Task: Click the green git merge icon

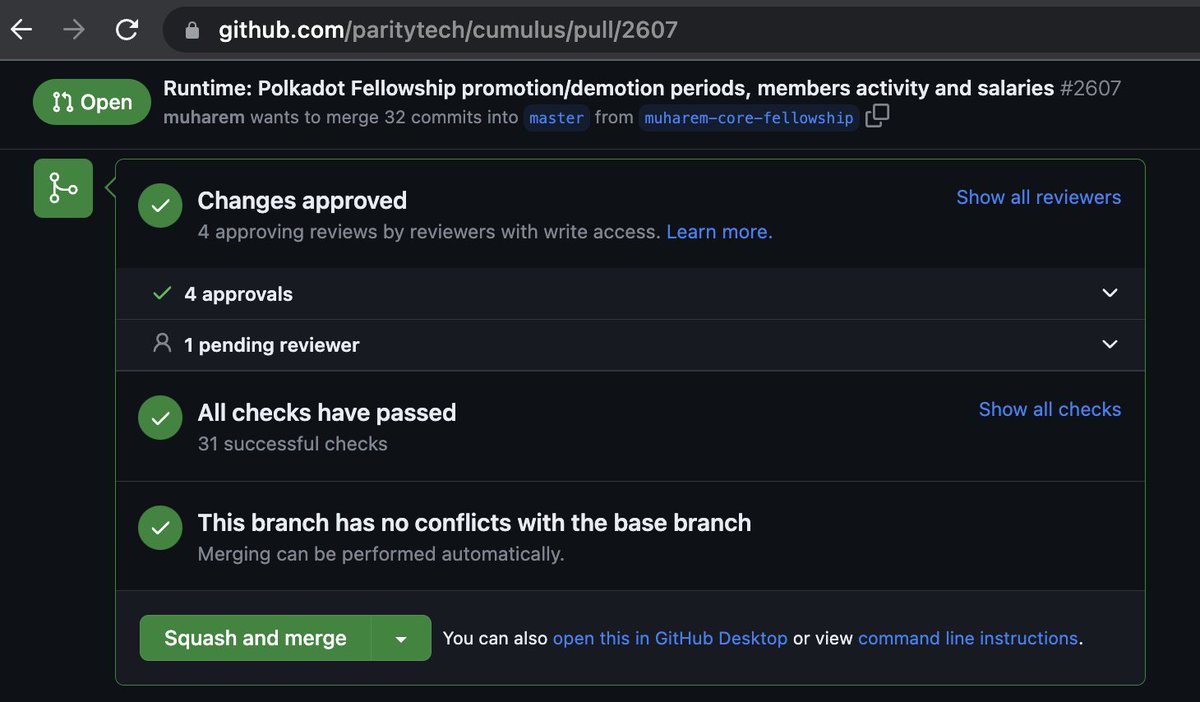Action: click(x=63, y=188)
